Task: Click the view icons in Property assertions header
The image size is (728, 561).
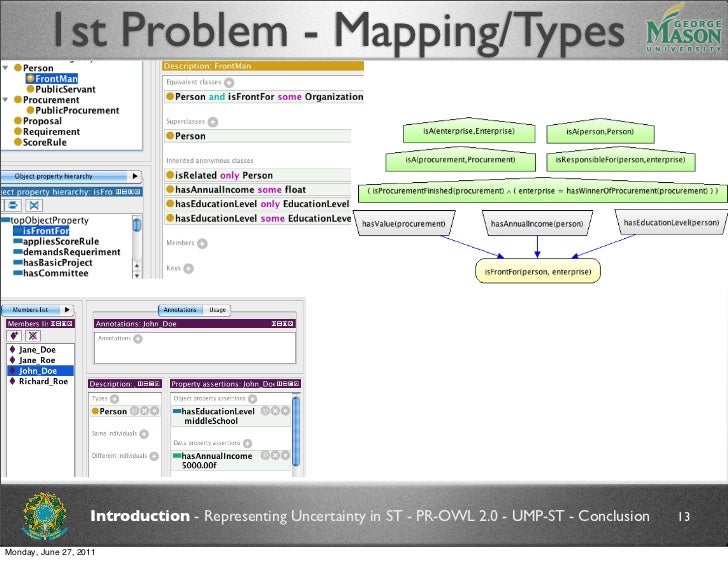Action: [x=288, y=384]
